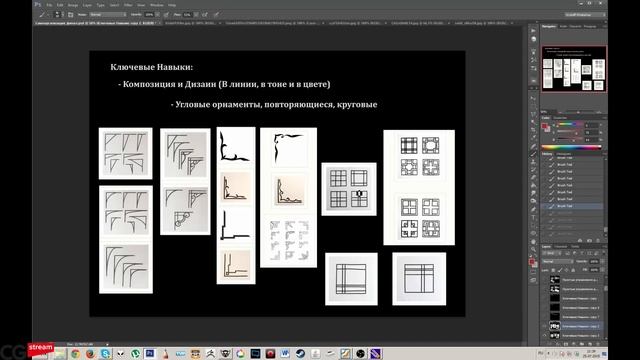Create a new layer

tap(589, 344)
